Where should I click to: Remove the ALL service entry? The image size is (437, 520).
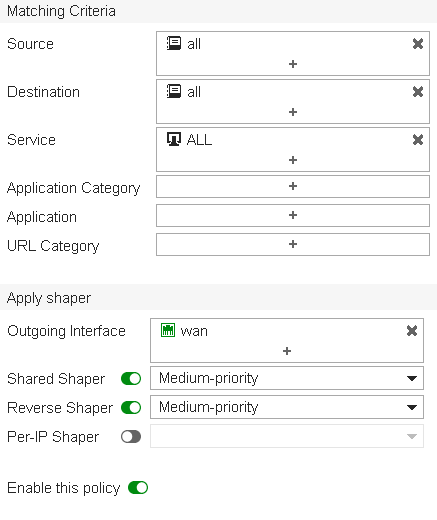[x=418, y=140]
